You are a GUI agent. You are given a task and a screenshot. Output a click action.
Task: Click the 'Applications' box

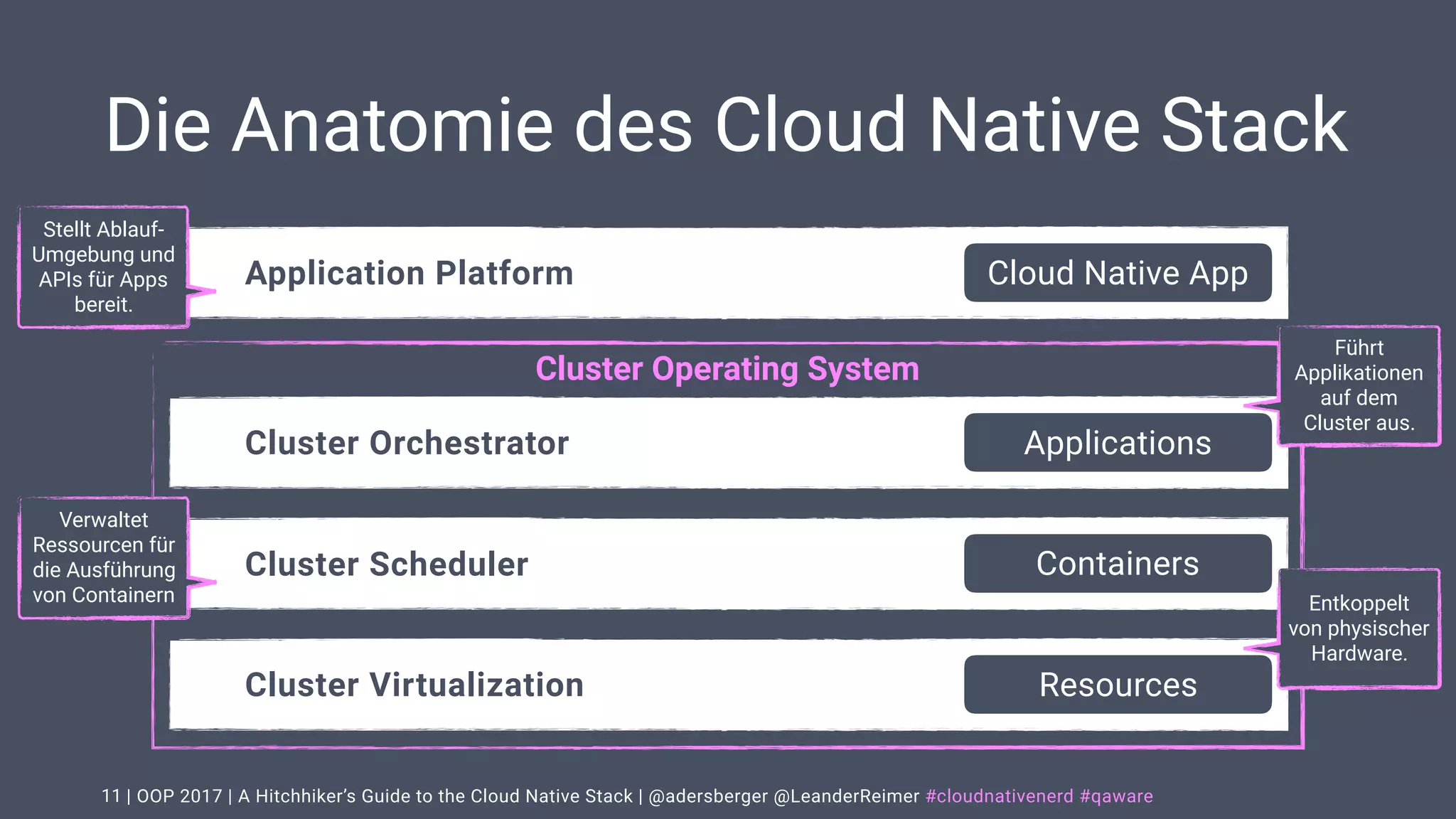[x=1118, y=442]
